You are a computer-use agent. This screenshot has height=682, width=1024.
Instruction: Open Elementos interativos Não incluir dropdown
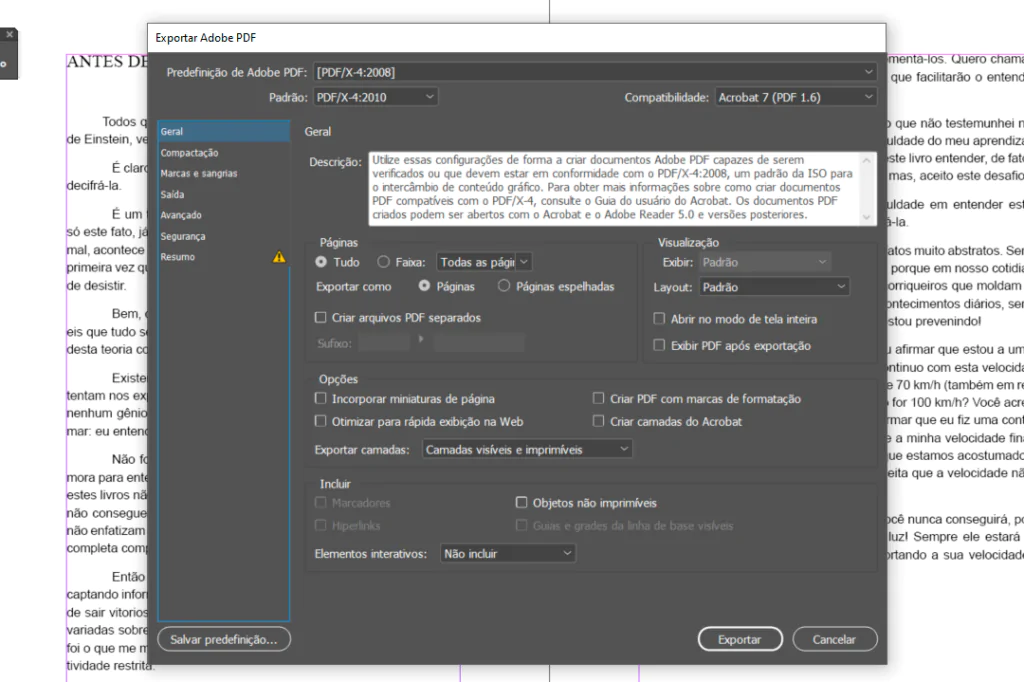(508, 553)
